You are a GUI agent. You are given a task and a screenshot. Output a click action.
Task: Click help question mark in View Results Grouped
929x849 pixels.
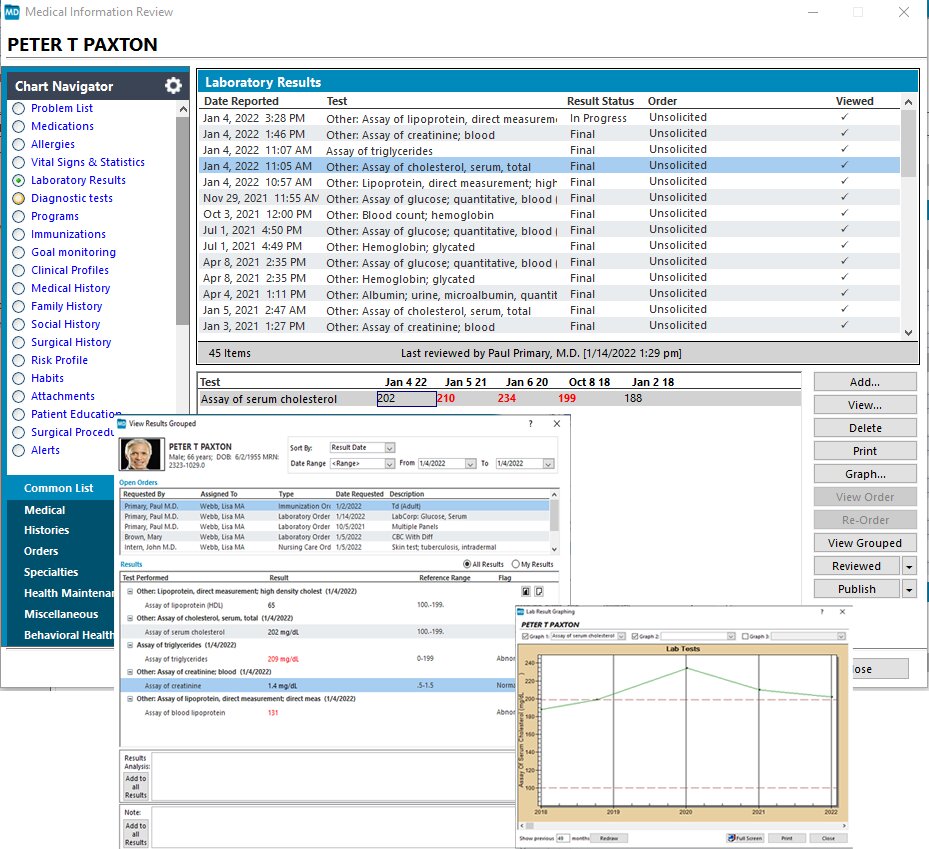pos(530,424)
